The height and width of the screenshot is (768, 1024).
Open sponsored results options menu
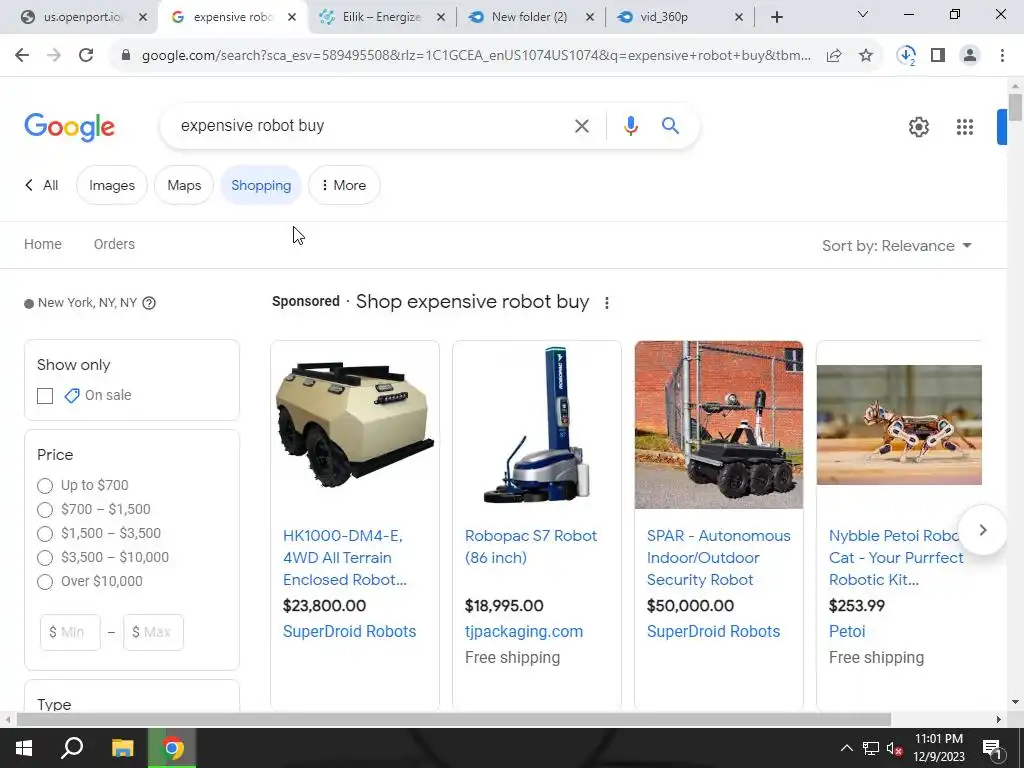[607, 303]
